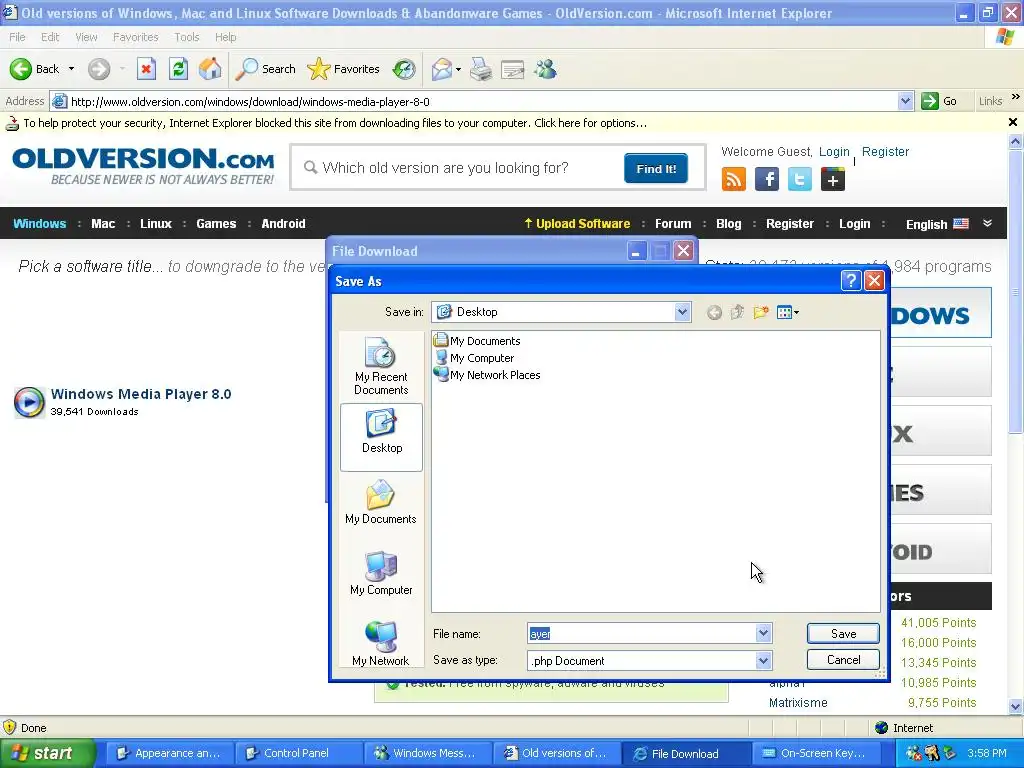Expand the Save as type dropdown
This screenshot has height=768, width=1024.
coord(763,661)
